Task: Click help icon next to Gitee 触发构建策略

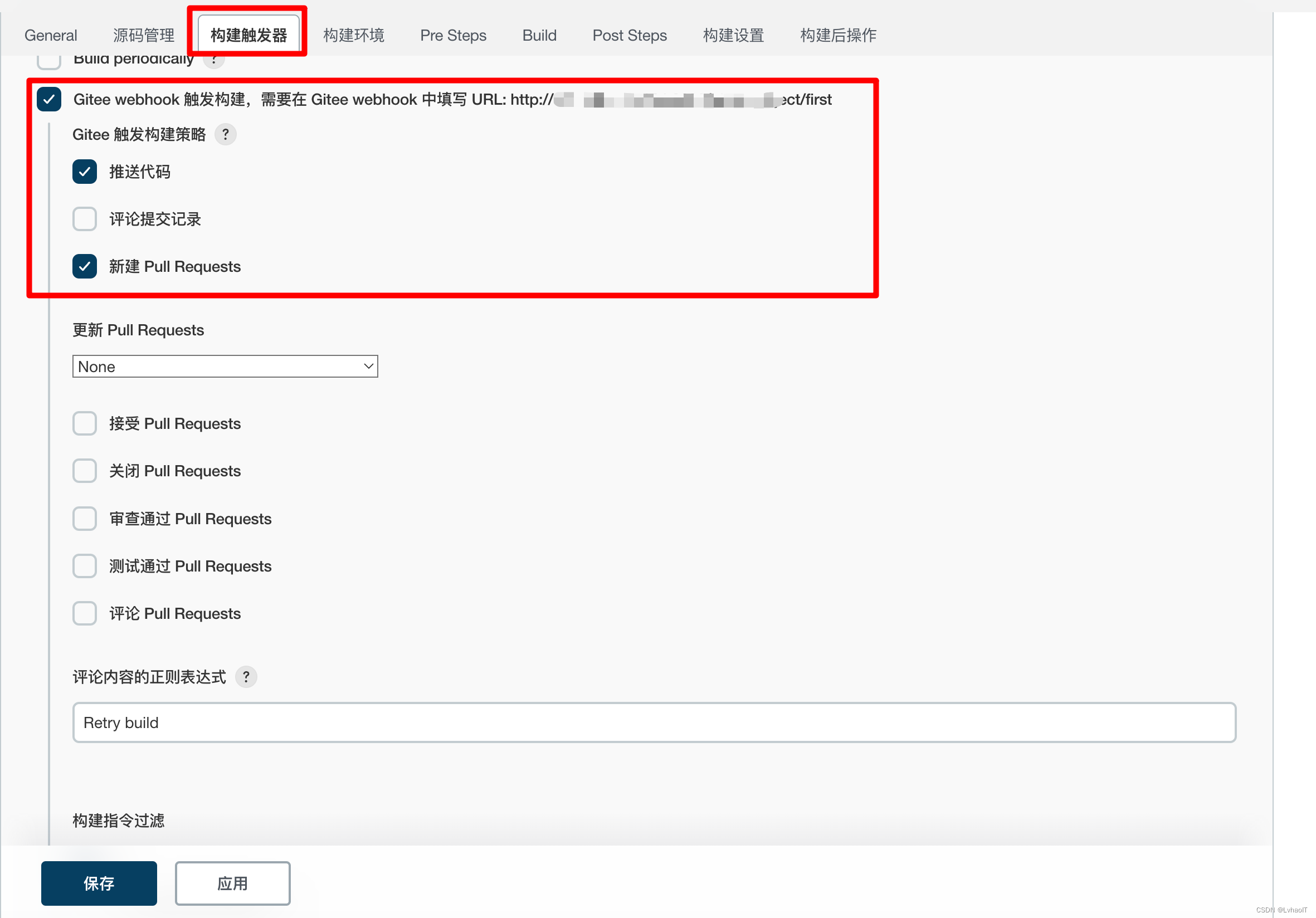Action: (x=225, y=135)
